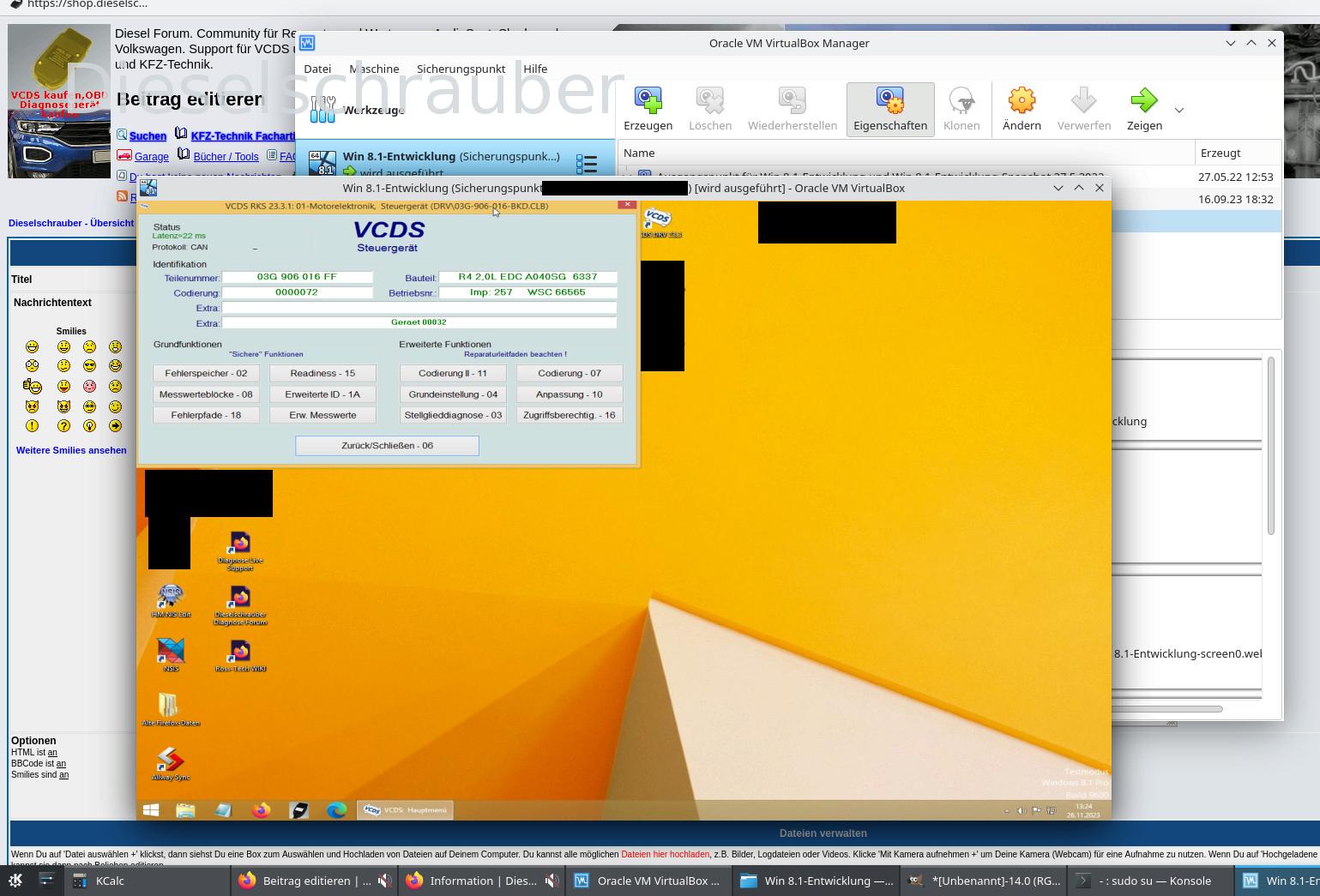Open Dieselschrauber Diagnose Forum desktop shortcut
Screen dimensions: 1320x896
pos(240,605)
